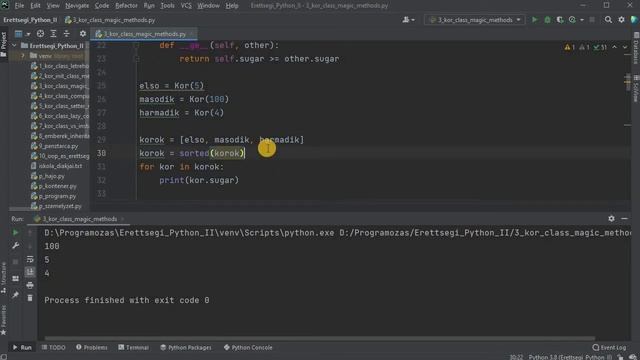The width and height of the screenshot is (640, 360).
Task: Open Run panel settings gear
Action: click(x=611, y=219)
